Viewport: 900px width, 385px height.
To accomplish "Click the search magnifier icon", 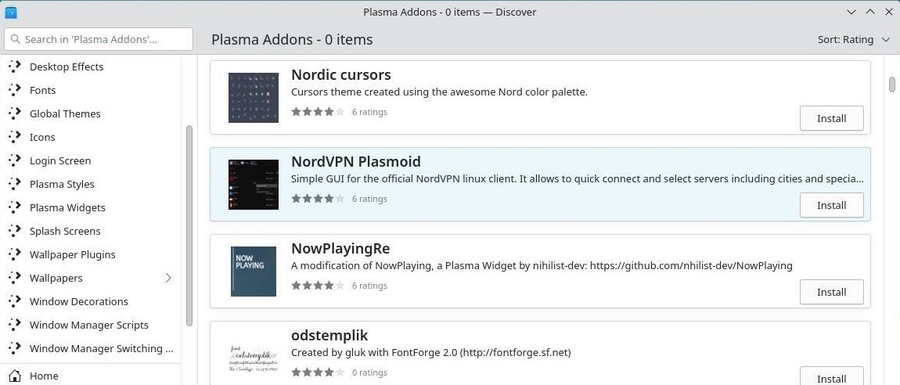I will [x=15, y=40].
